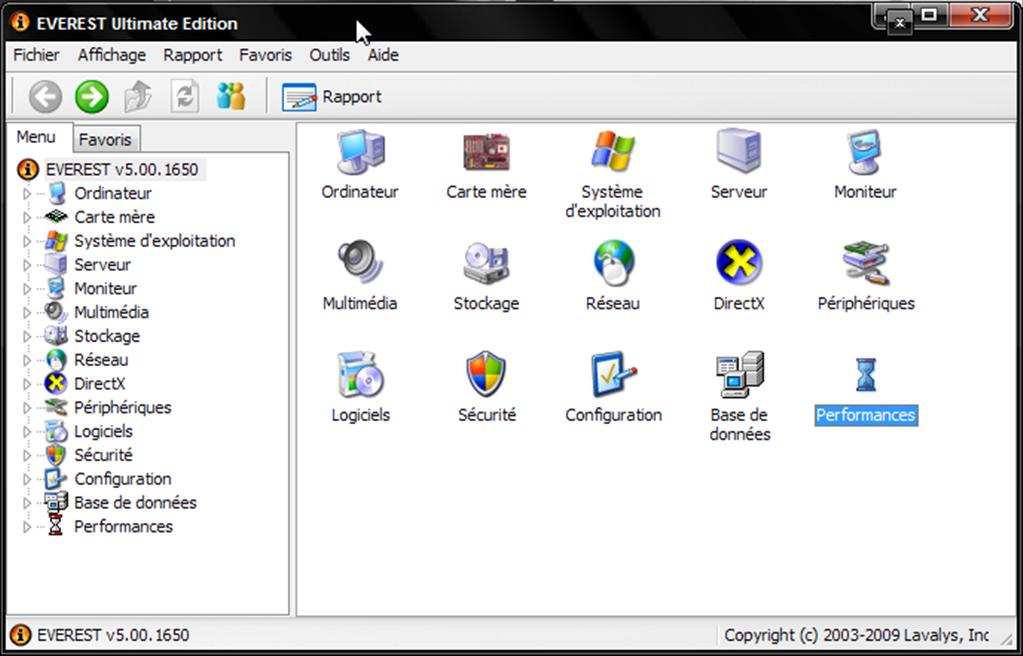The image size is (1023, 656).
Task: Click the EVEREST info icon in title bar
Action: 20,22
